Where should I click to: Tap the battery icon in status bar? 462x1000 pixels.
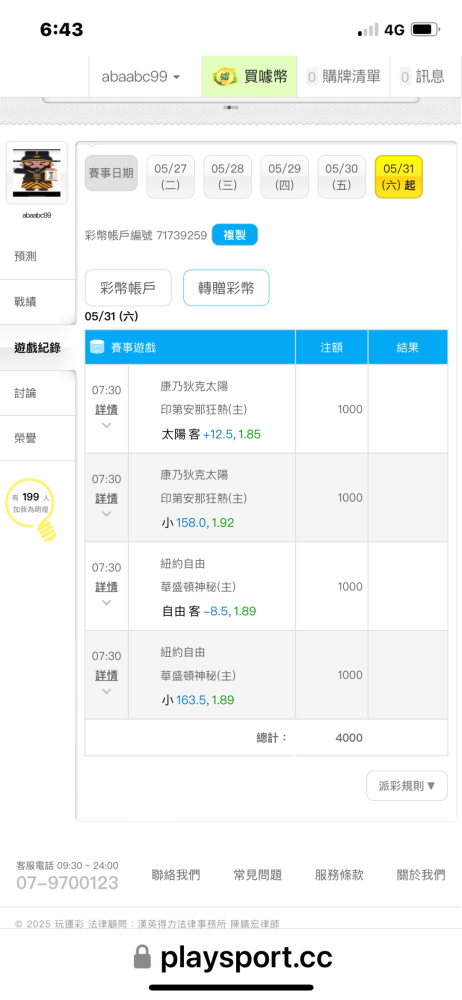coord(424,29)
